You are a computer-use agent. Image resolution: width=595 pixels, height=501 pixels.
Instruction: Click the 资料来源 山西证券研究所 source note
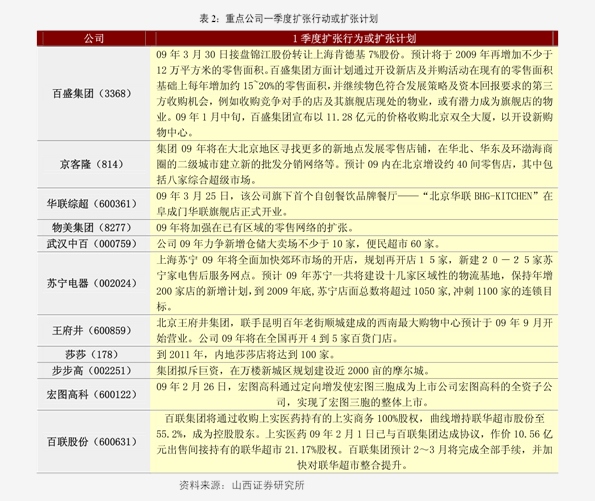[x=242, y=485]
